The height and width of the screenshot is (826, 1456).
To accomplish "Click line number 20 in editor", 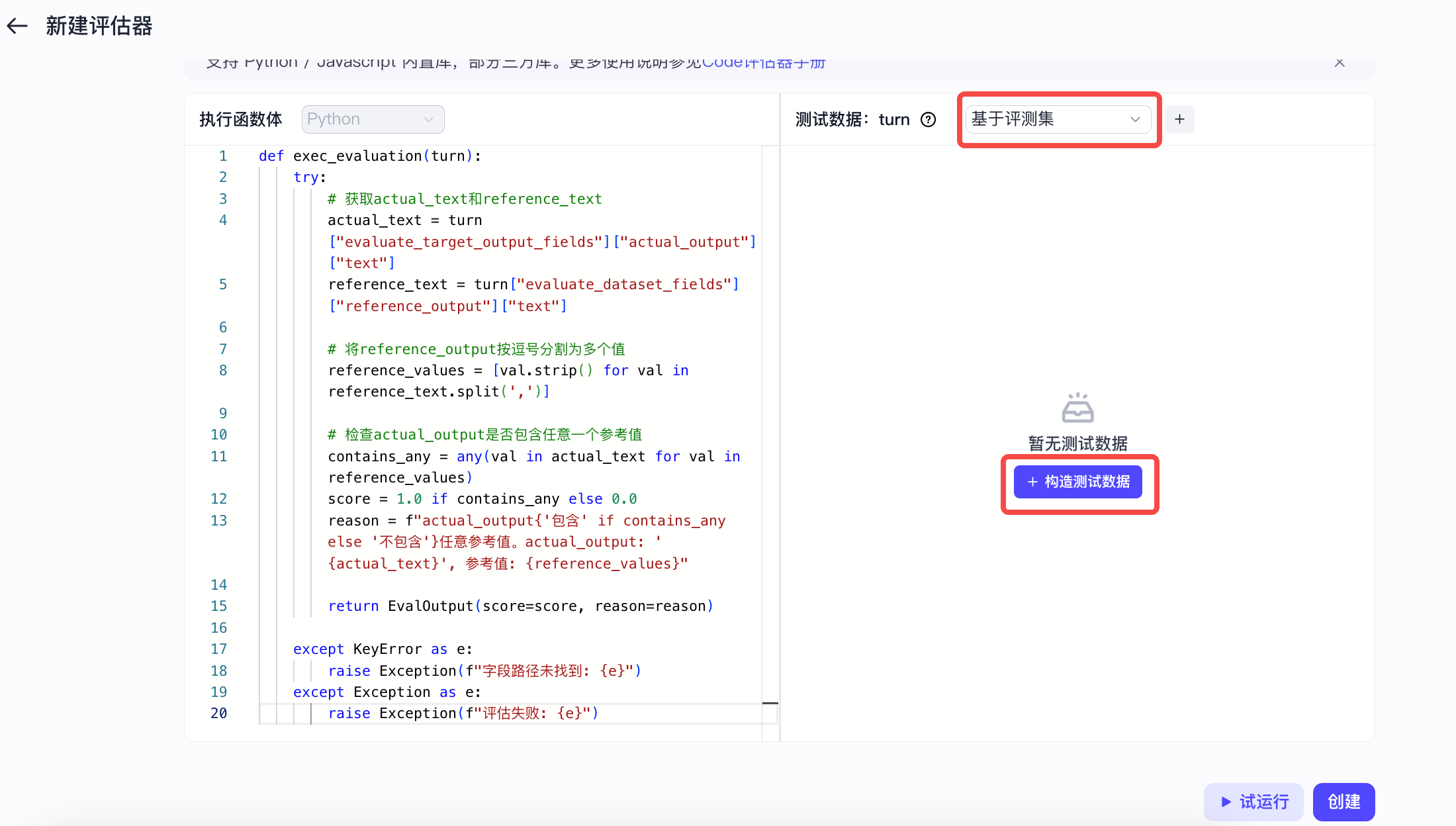I will coord(218,713).
